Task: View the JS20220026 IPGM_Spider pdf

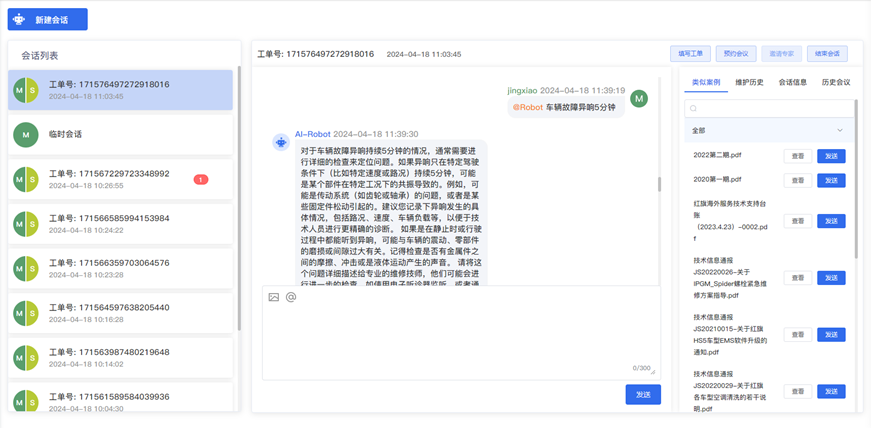Action: (798, 278)
